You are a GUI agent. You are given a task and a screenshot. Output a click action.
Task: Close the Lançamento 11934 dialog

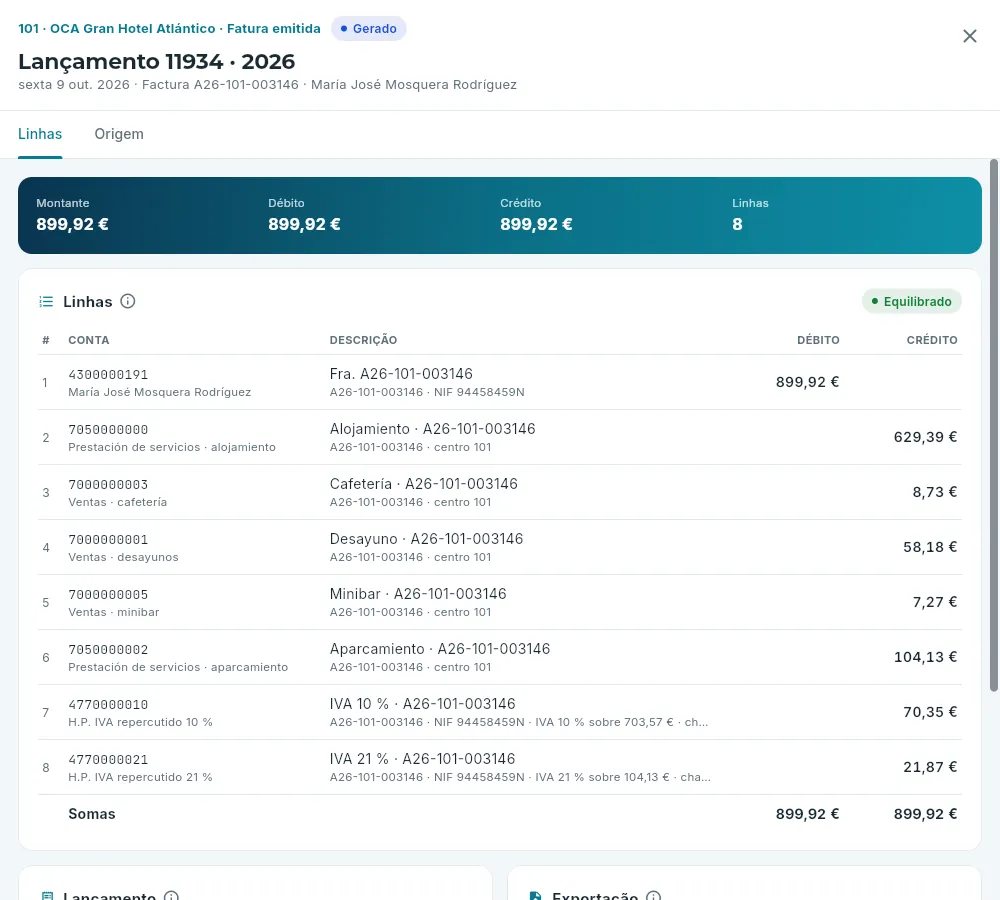(x=969, y=36)
